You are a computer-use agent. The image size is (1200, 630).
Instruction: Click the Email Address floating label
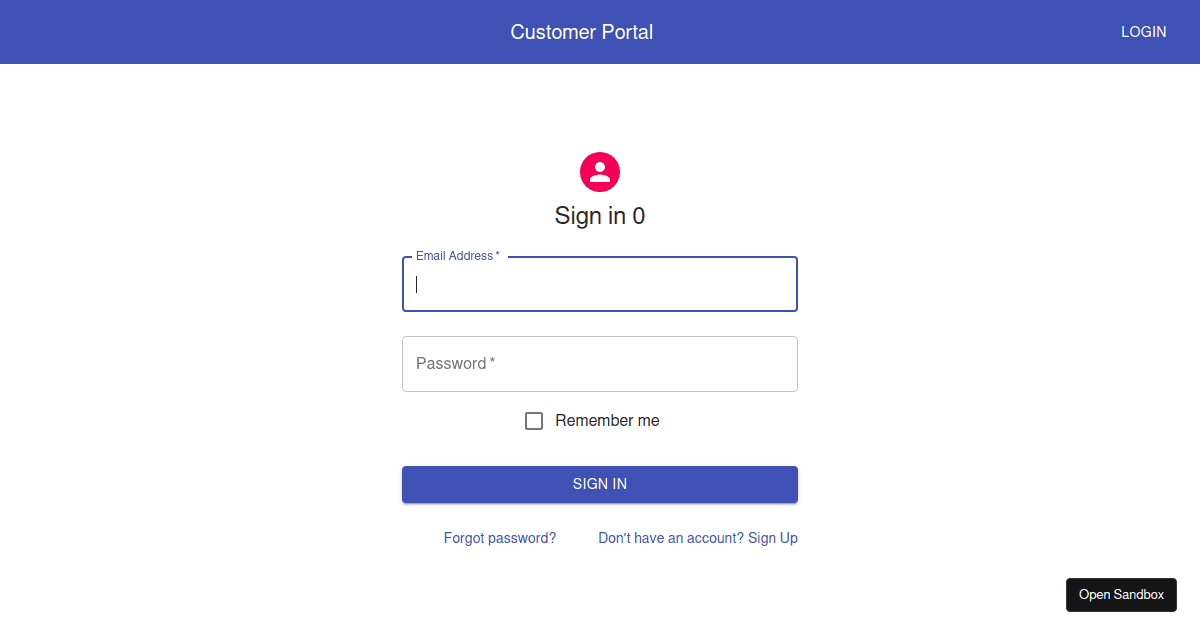pyautogui.click(x=453, y=255)
